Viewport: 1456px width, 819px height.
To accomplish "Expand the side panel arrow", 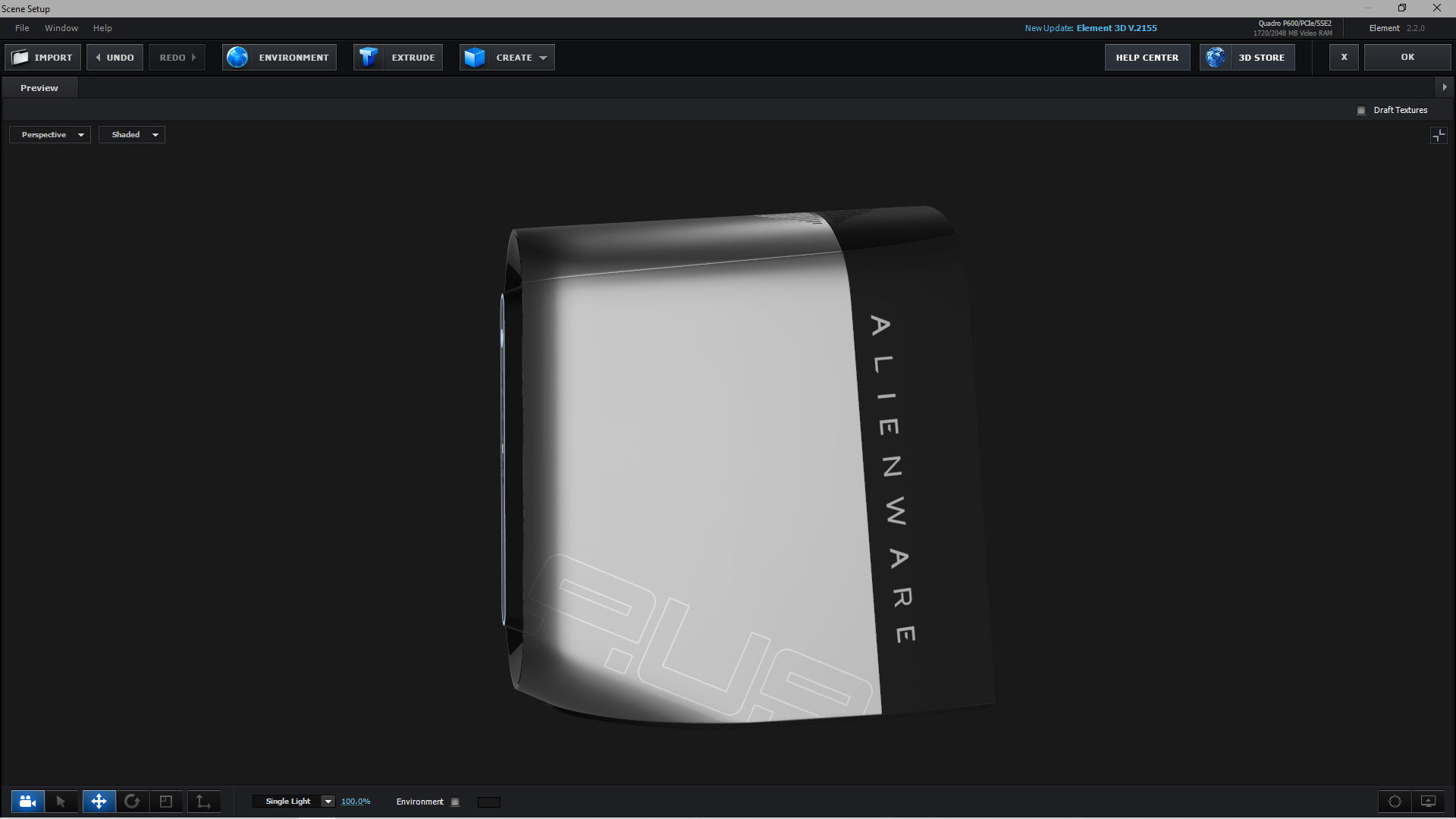I will [x=1445, y=87].
